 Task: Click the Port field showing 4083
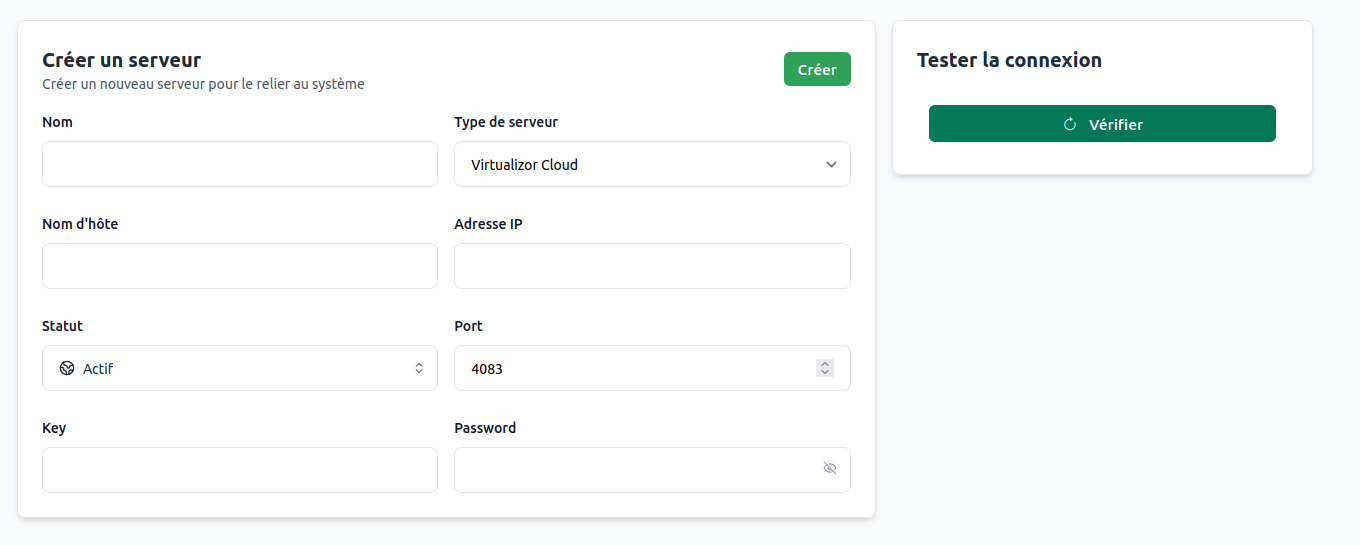coord(630,368)
